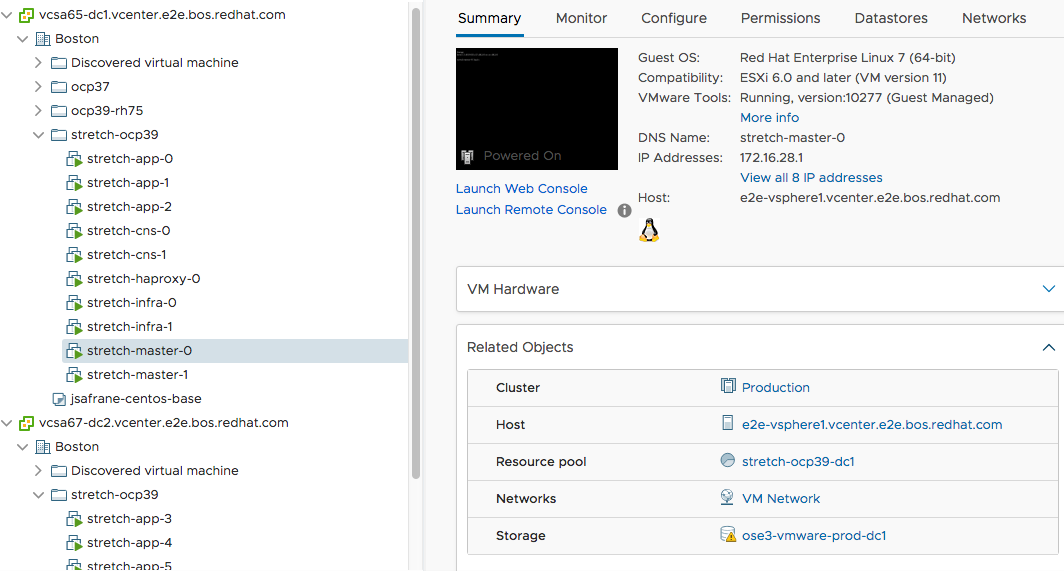The image size is (1064, 571).
Task: Expand the ocp37 folder
Action: (39, 87)
